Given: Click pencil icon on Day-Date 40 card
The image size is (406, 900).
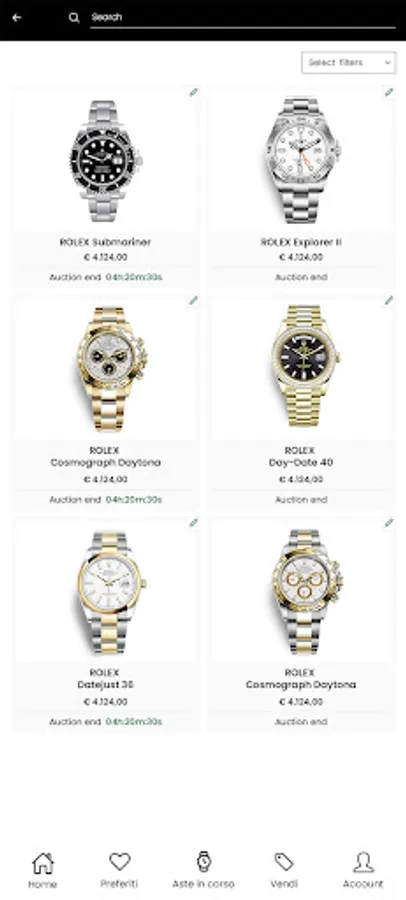Looking at the screenshot, I should coord(389,300).
